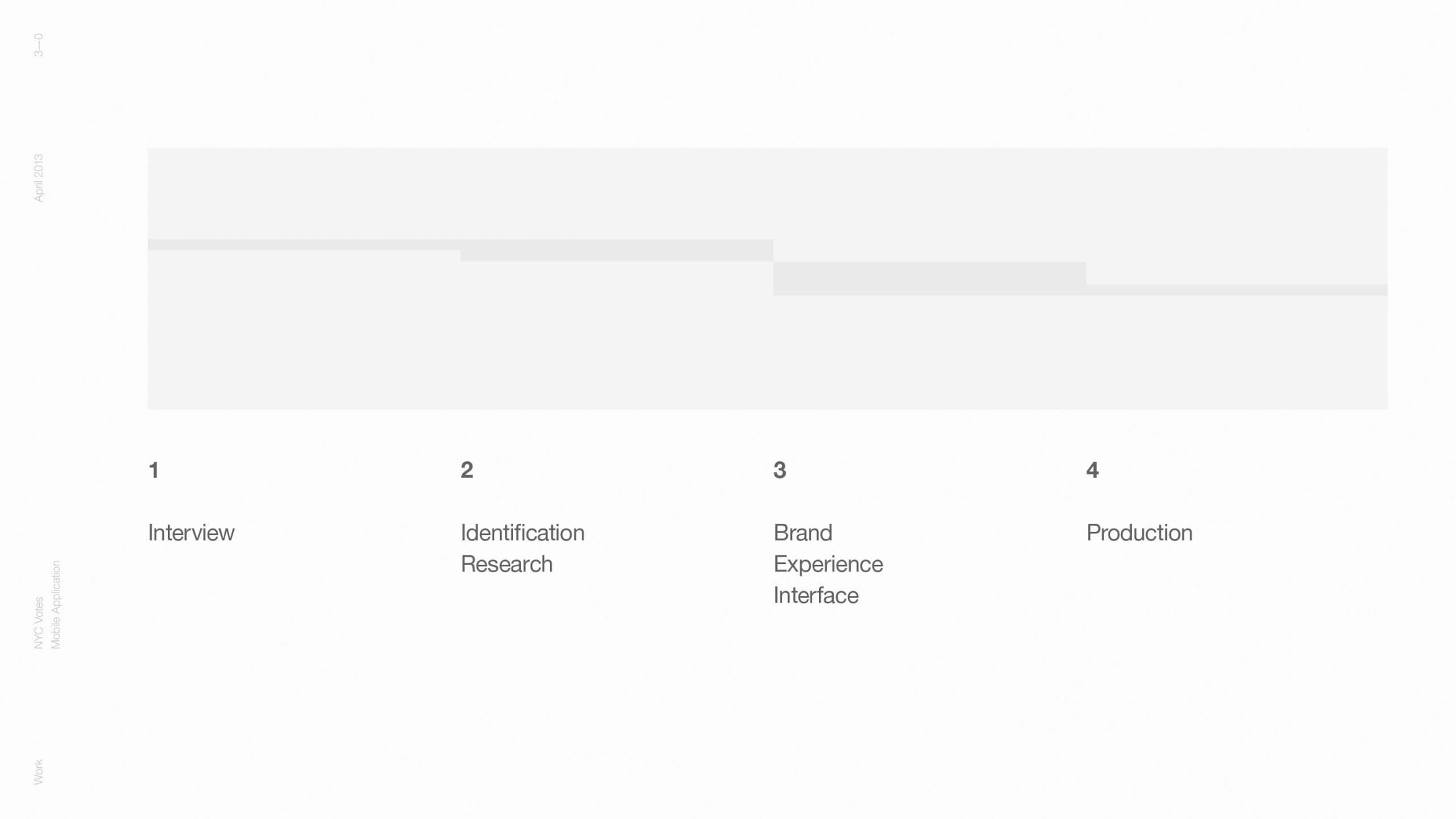Click the Production label
Viewport: 1456px width, 819px height.
coord(1139,533)
